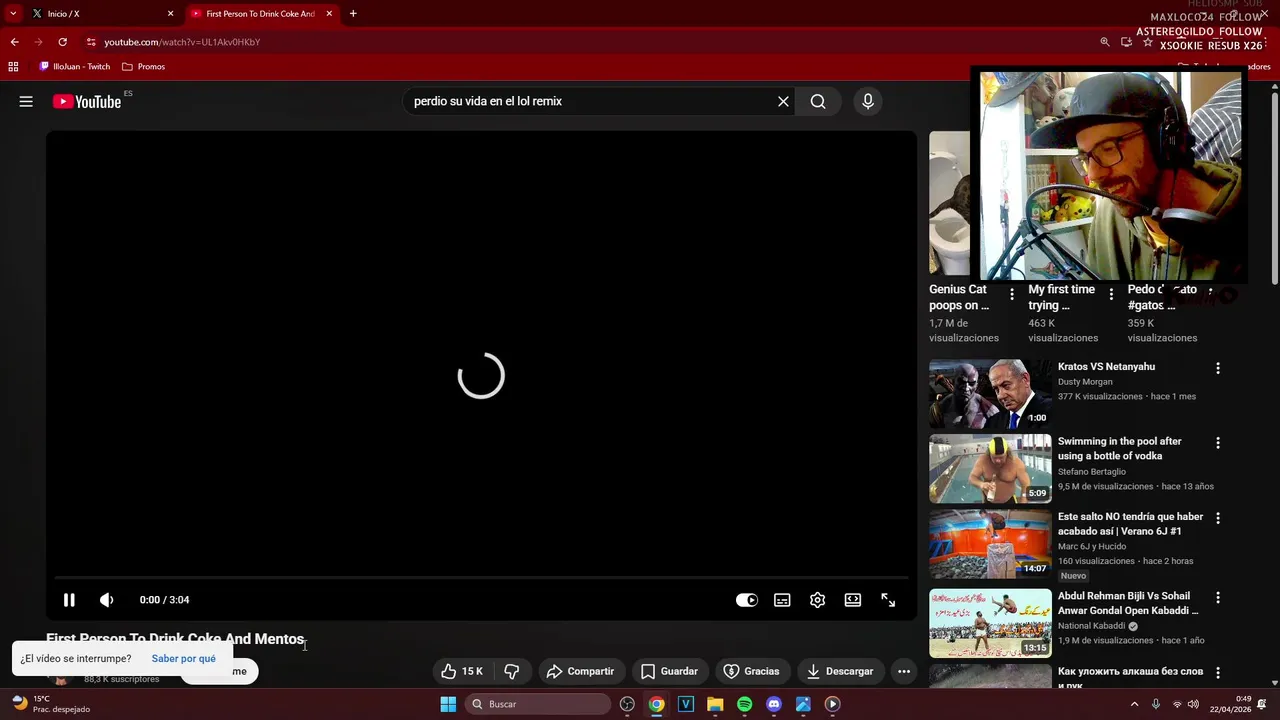The width and height of the screenshot is (1280, 720).
Task: Switch to theater mode
Action: (x=853, y=600)
